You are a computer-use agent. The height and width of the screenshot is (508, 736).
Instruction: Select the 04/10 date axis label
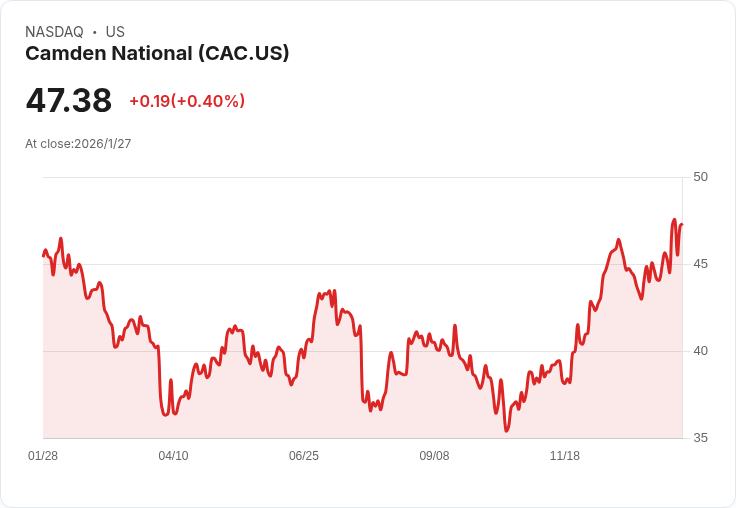[x=173, y=455]
